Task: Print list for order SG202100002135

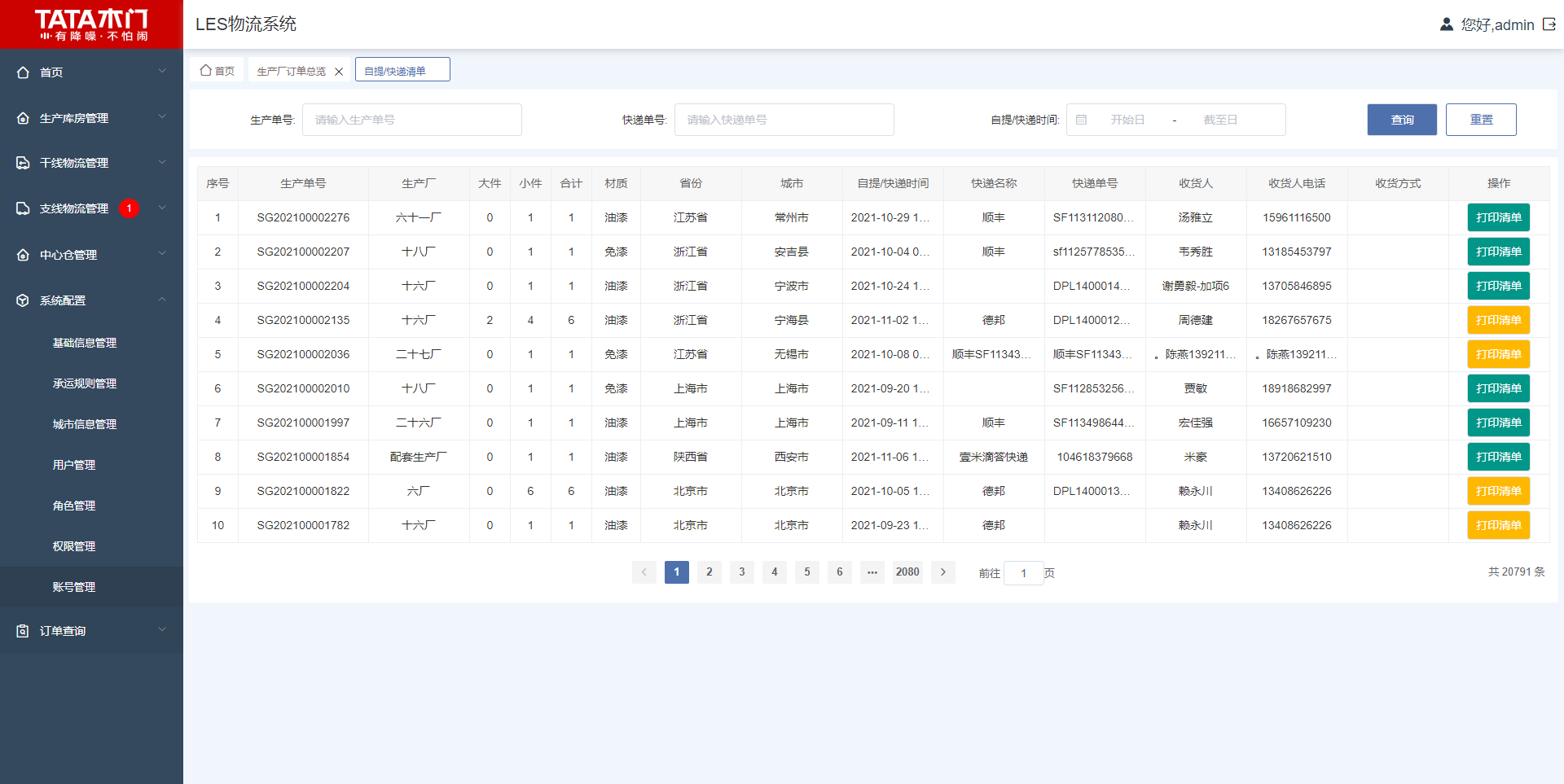Action: coord(1499,320)
